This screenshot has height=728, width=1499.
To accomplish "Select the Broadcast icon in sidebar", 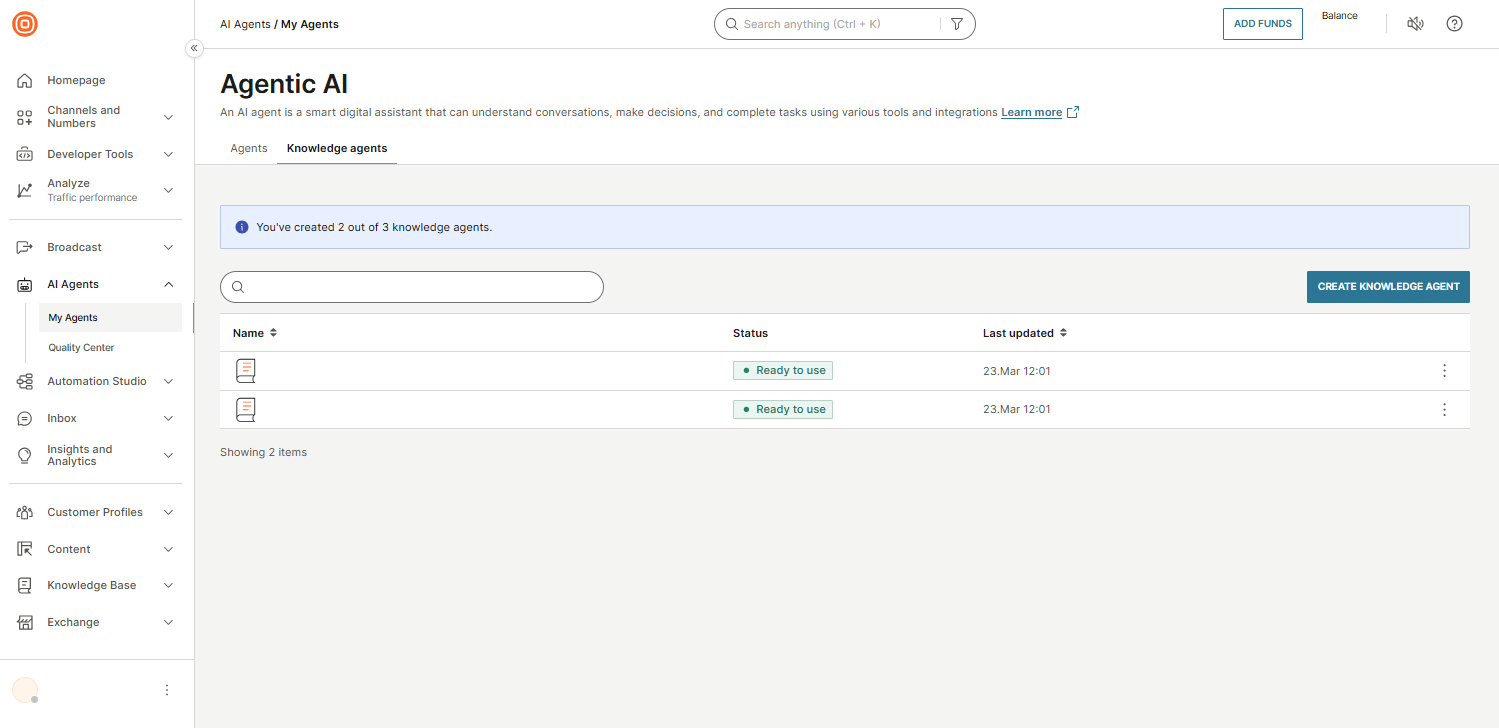I will (24, 247).
